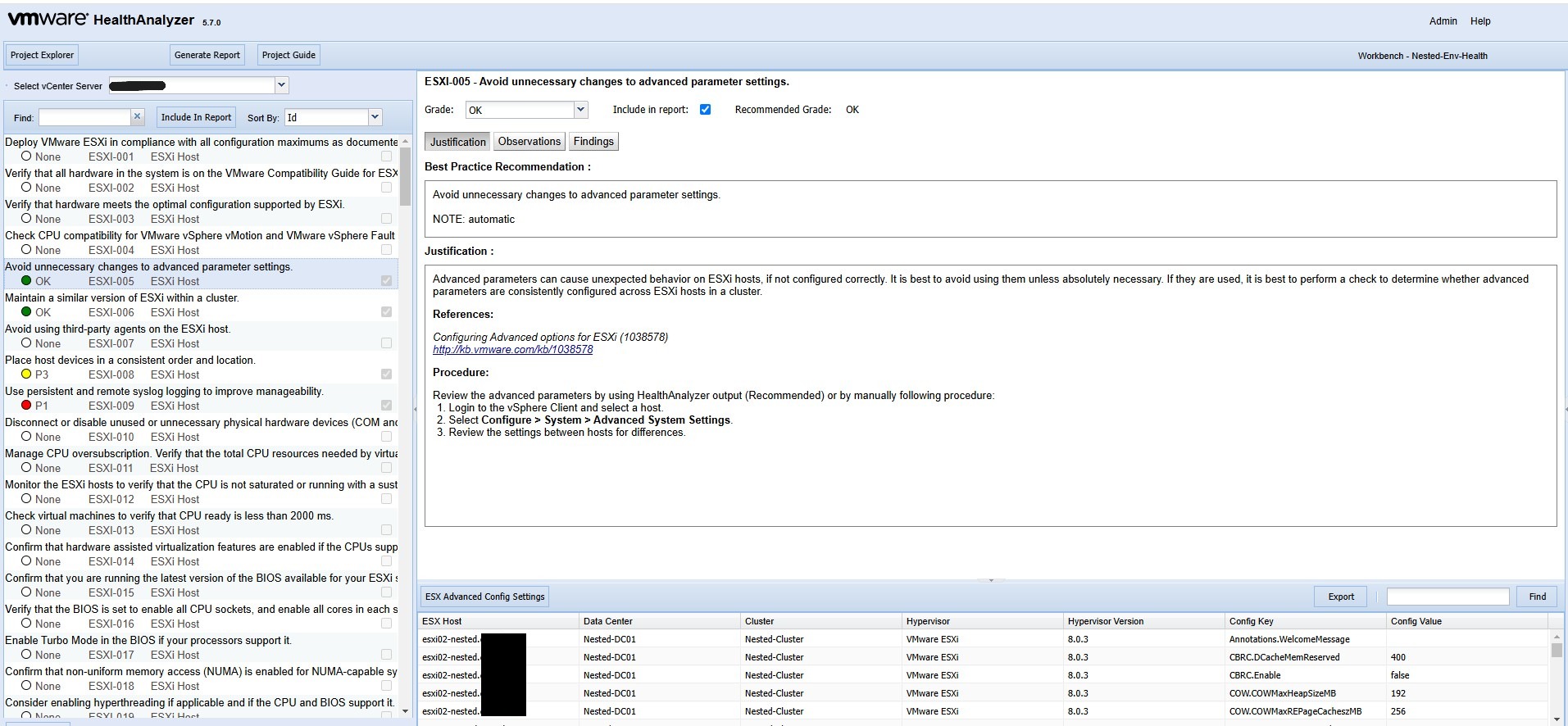Viewport: 1568px width, 726px height.
Task: Collapse the left panel with the splitter arrow
Action: point(414,409)
